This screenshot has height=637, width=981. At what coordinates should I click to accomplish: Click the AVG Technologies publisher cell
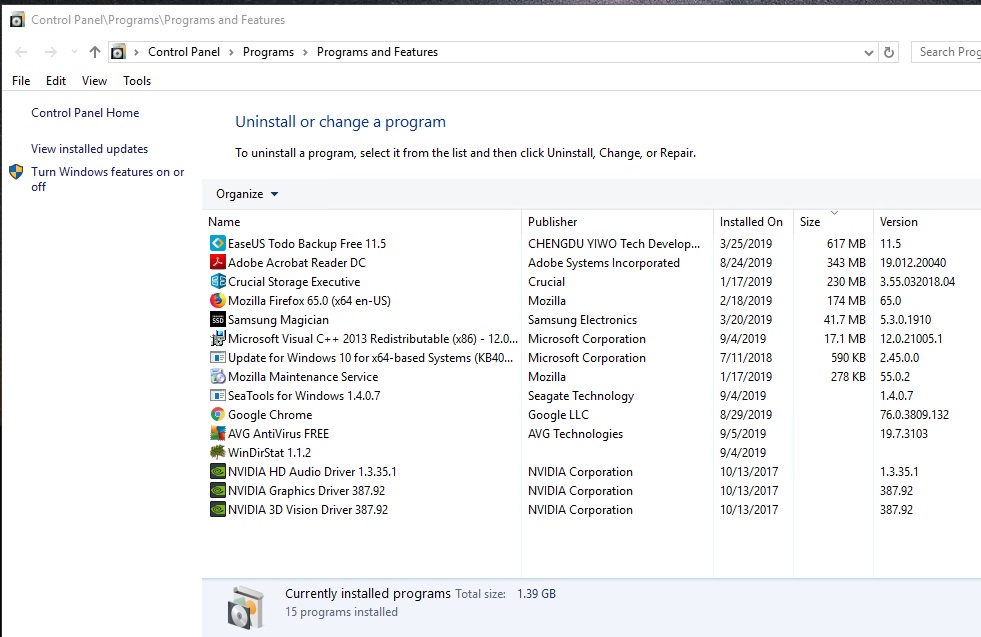575,434
